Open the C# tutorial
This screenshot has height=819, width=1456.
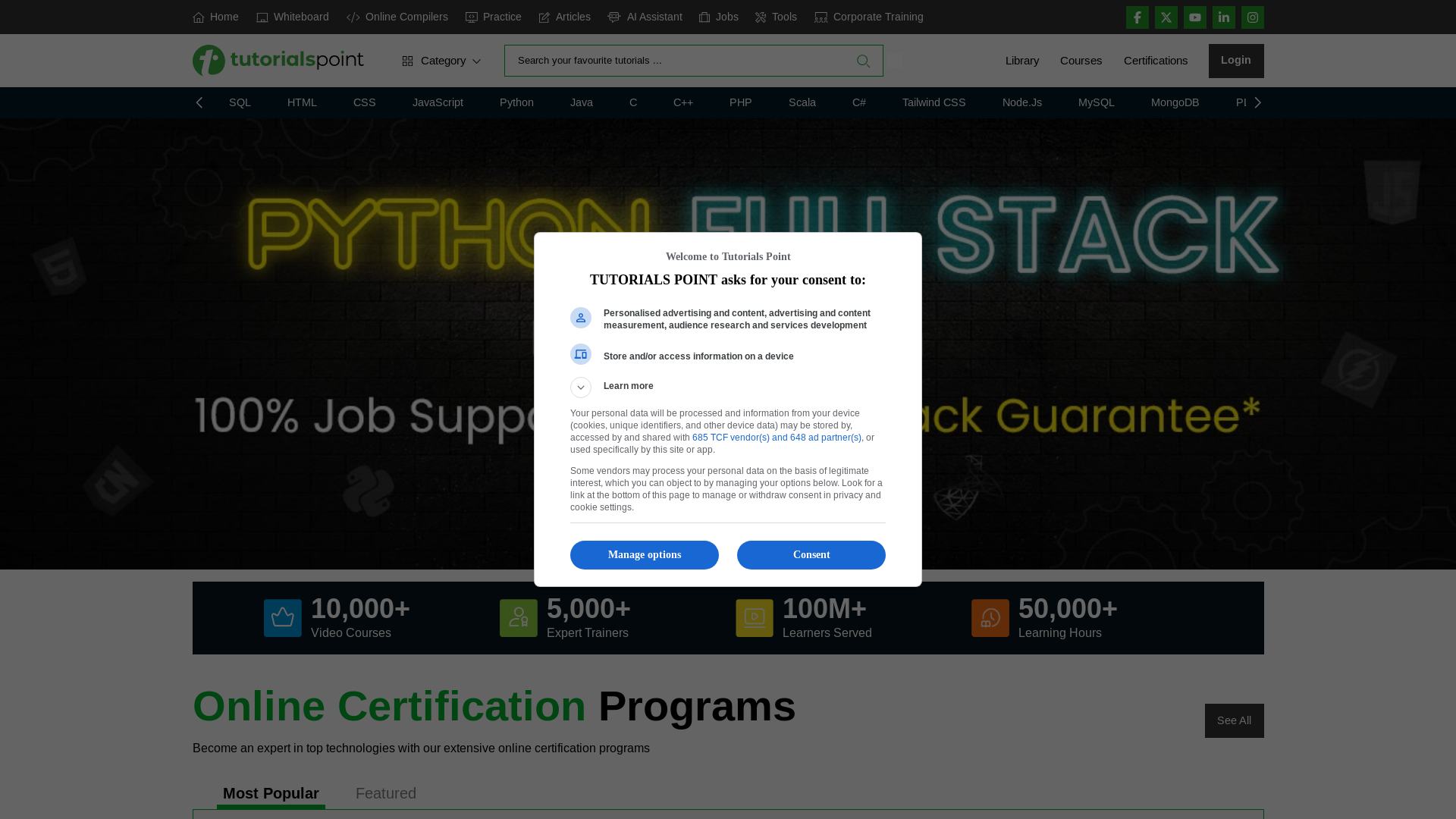[859, 102]
